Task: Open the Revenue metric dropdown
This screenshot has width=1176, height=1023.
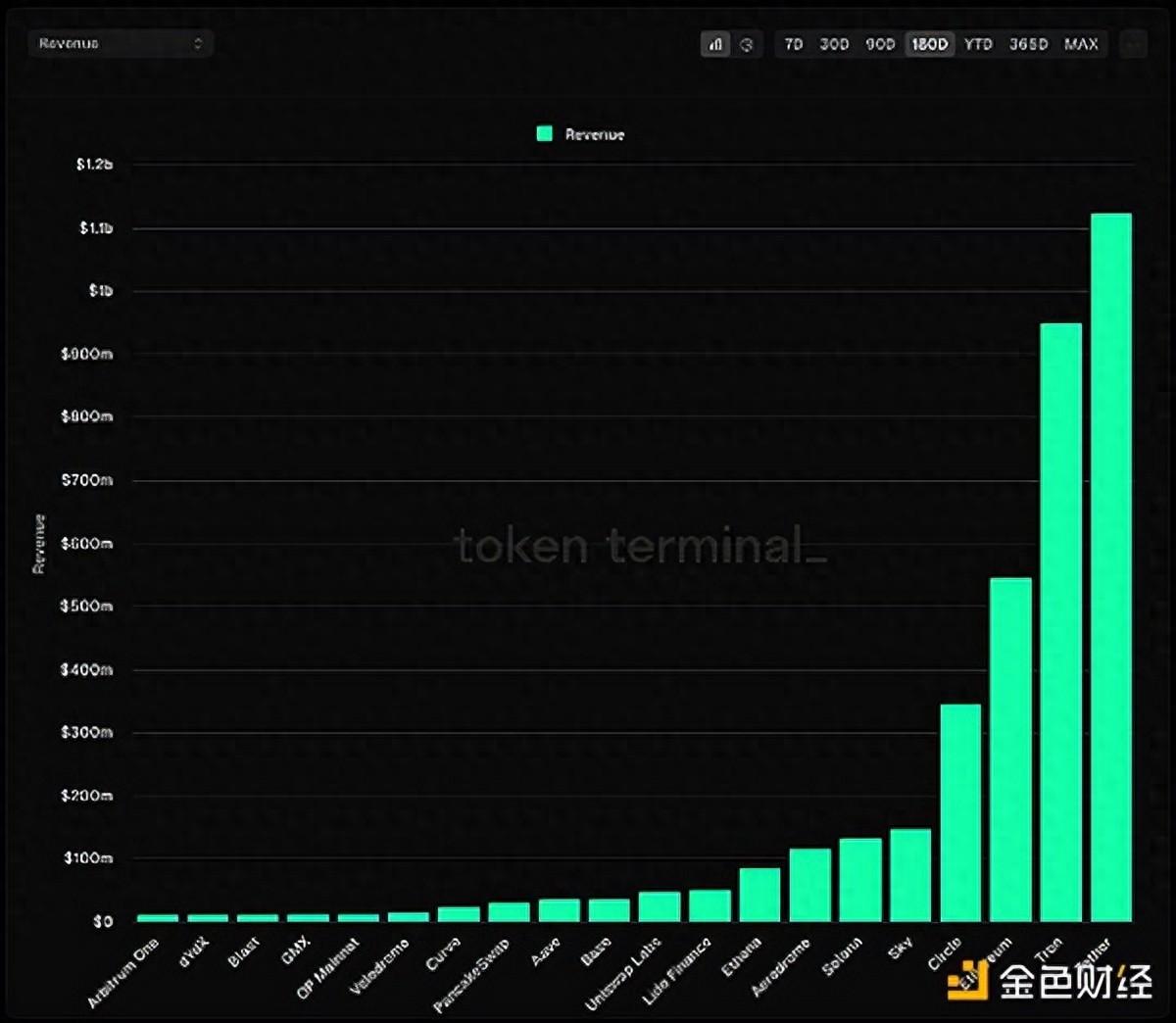Action: (121, 43)
